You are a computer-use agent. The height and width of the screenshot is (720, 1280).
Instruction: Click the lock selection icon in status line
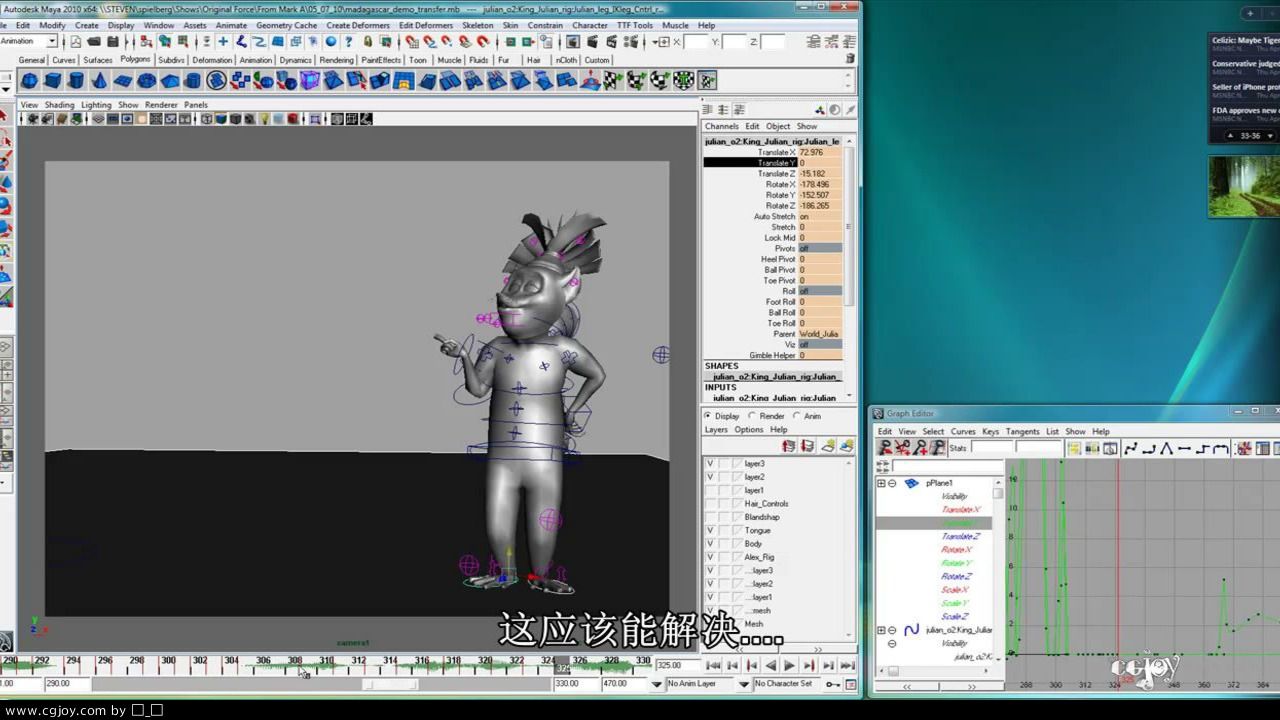368,42
